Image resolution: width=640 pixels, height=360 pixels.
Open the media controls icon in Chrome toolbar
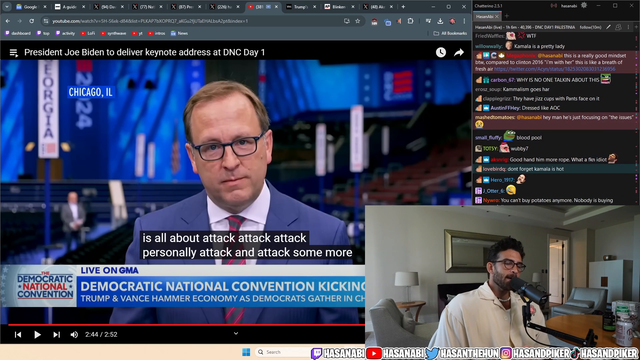(x=428, y=21)
